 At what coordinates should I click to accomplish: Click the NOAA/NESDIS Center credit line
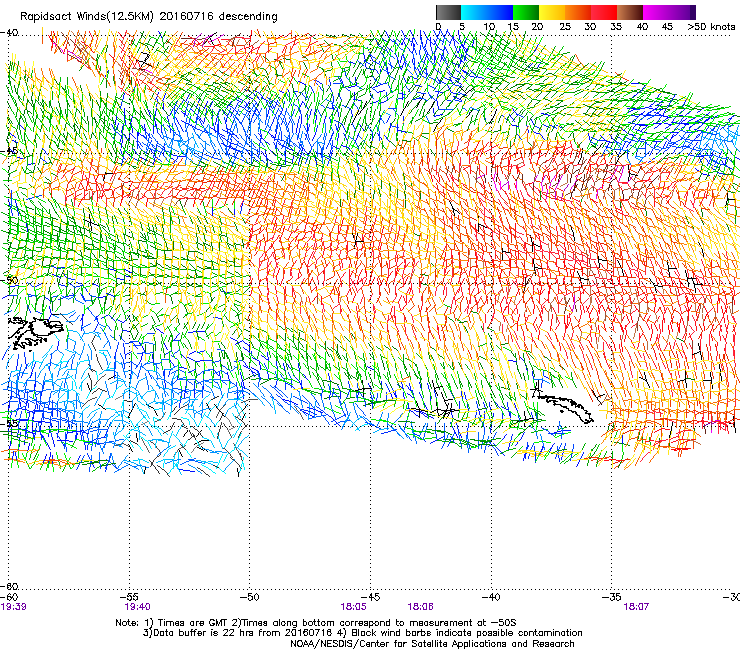click(x=432, y=644)
